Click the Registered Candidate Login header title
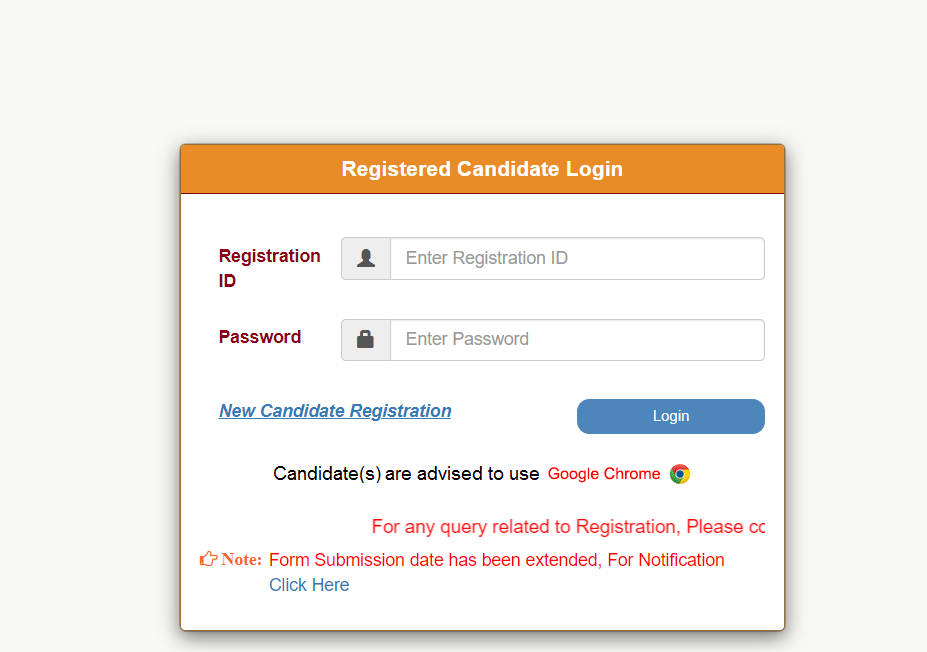 tap(482, 169)
